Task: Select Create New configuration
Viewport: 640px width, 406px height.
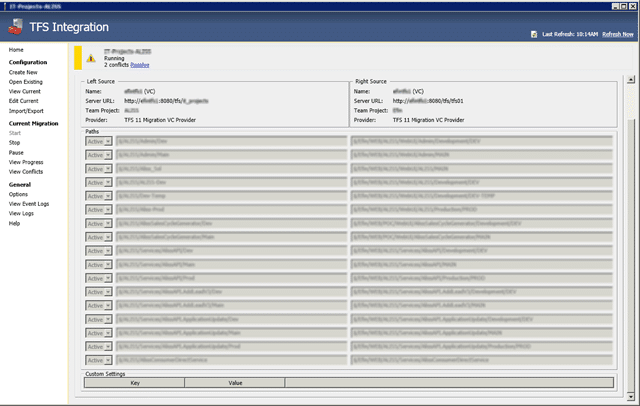Action: coord(23,72)
